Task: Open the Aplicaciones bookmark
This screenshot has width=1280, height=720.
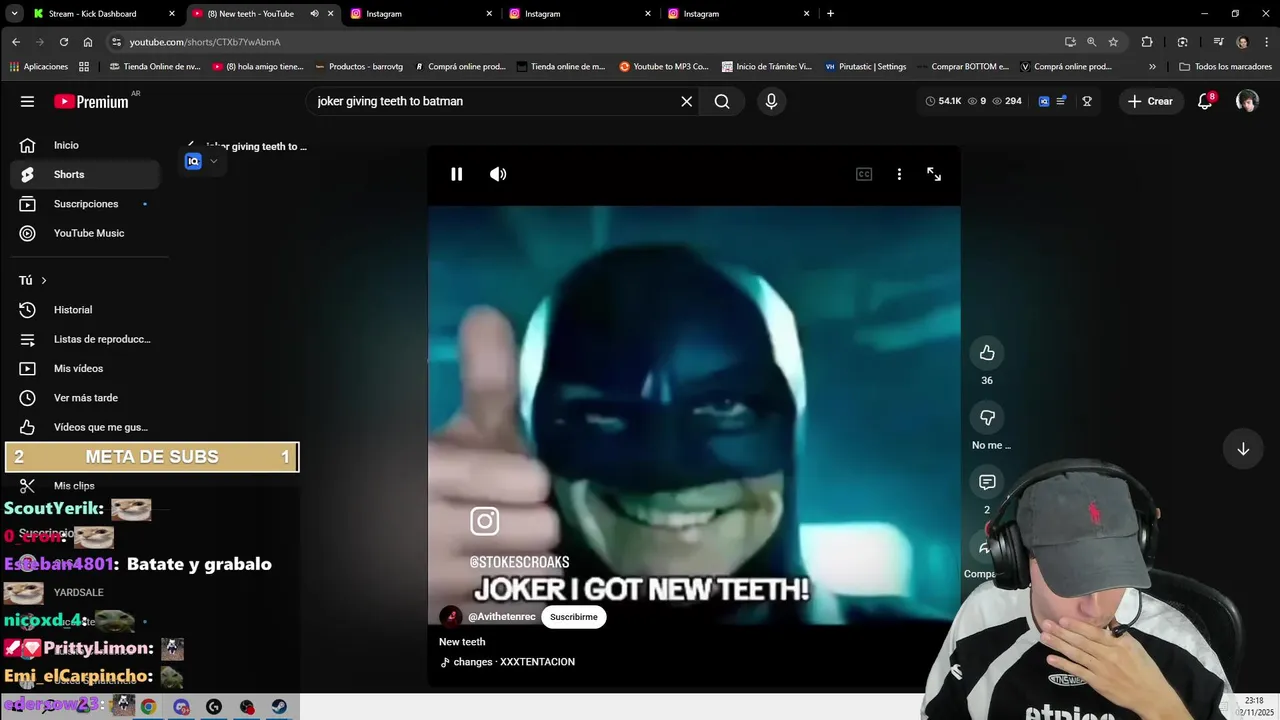Action: [39, 67]
